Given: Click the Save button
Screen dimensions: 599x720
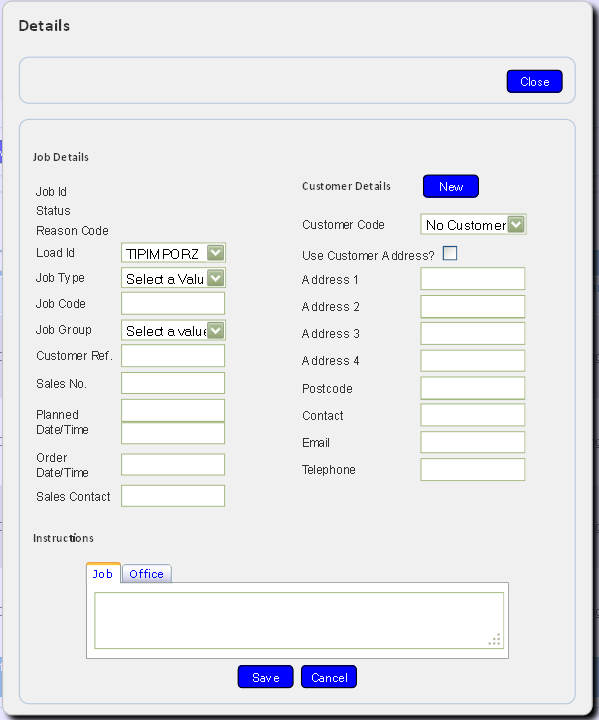Looking at the screenshot, I should [x=266, y=677].
